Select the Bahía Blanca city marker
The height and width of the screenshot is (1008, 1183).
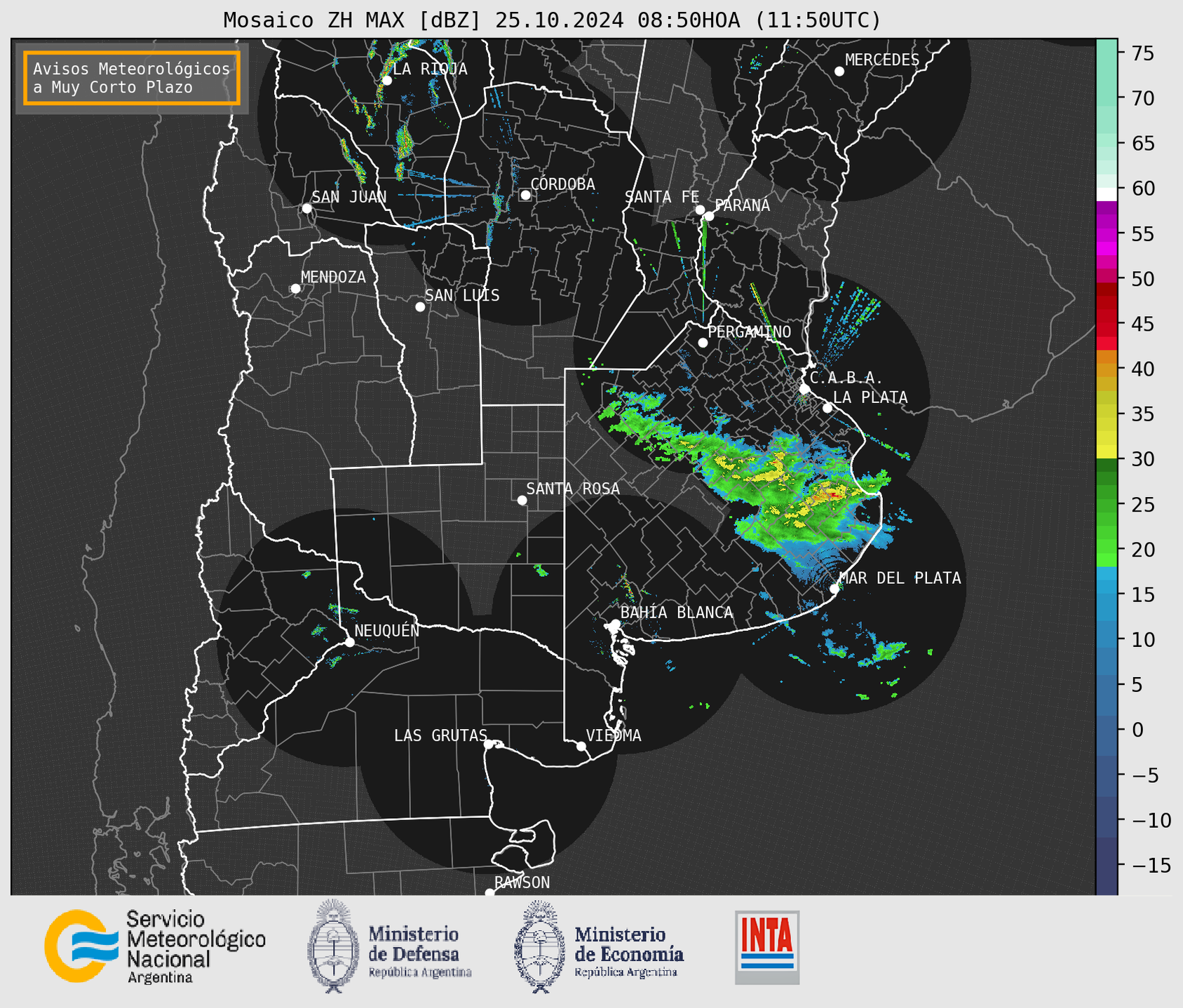coord(615,624)
